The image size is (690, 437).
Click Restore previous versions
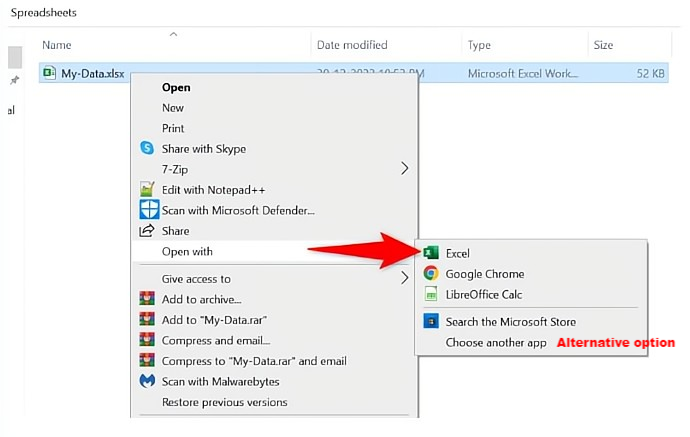[x=224, y=402]
